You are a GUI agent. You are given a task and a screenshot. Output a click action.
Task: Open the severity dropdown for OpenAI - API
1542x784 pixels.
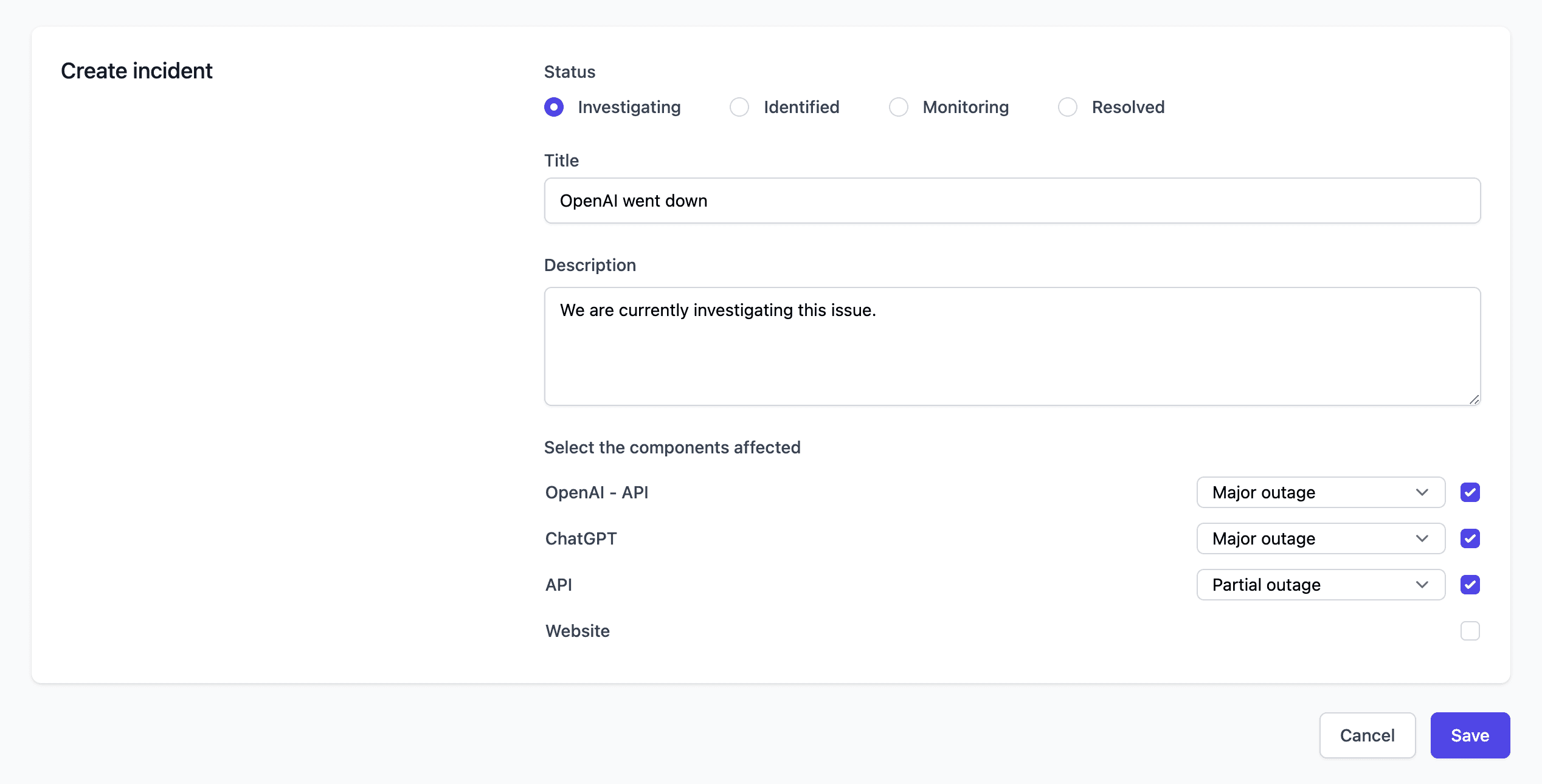[1320, 492]
